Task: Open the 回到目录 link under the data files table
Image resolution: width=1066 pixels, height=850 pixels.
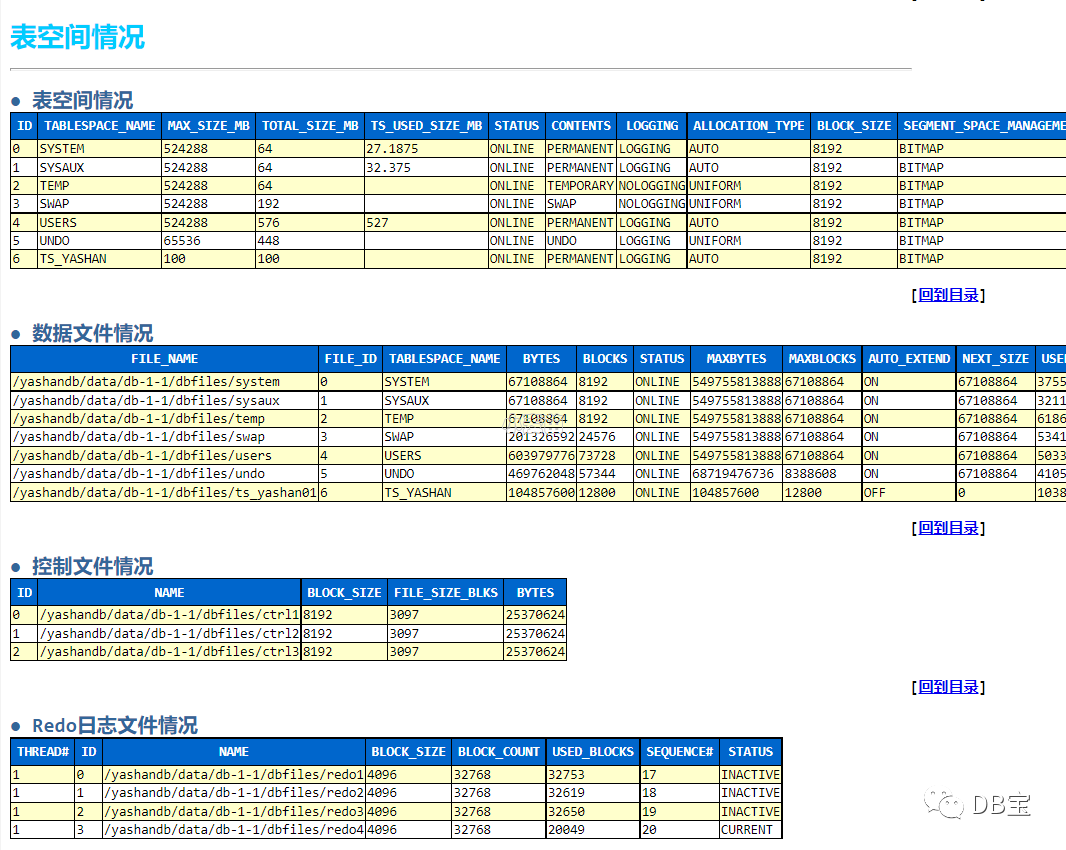Action: tap(948, 528)
